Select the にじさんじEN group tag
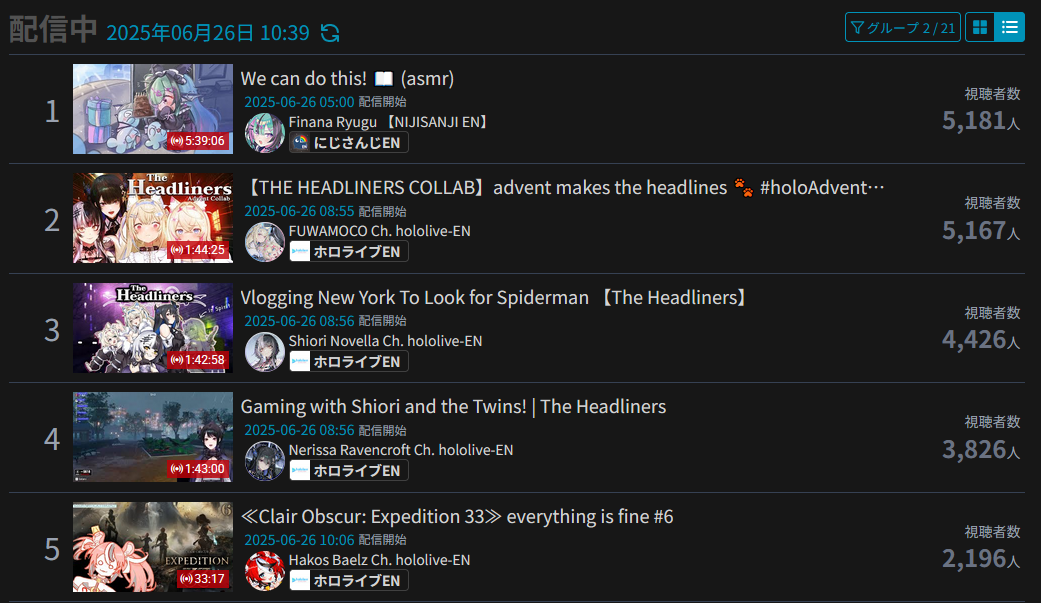 [349, 143]
